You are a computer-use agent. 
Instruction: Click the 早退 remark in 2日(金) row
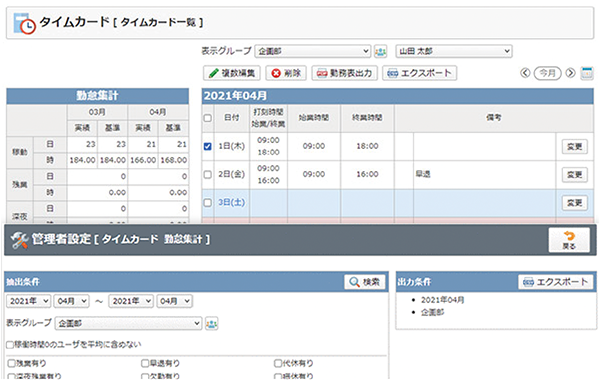pos(423,175)
